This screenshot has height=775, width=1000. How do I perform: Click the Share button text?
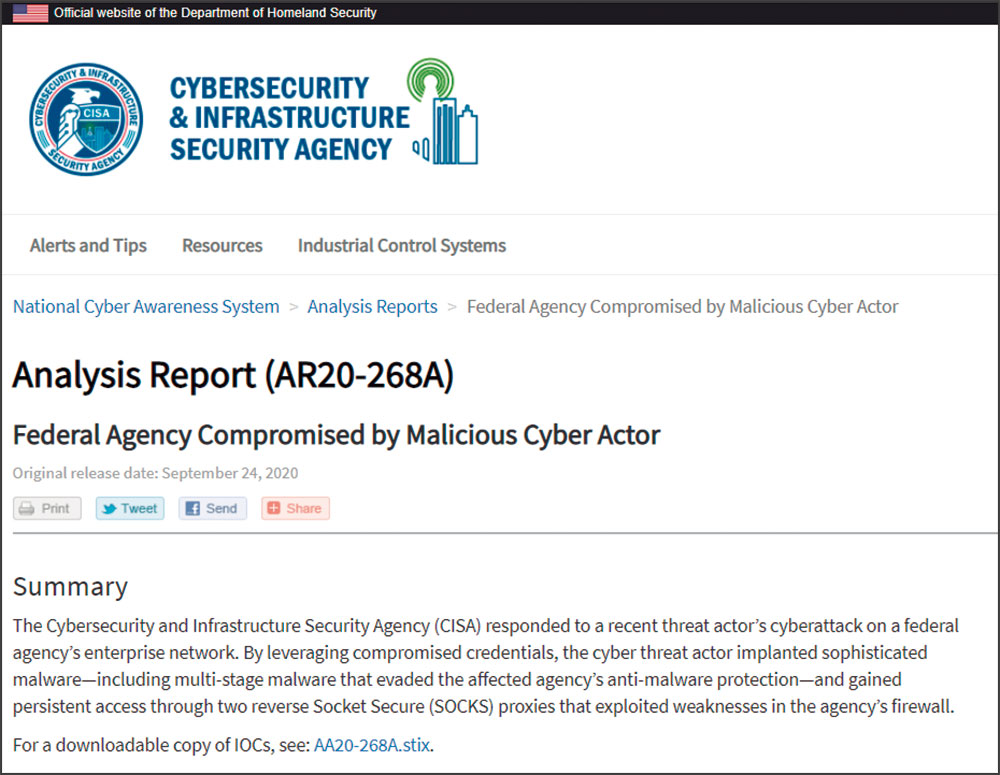304,508
